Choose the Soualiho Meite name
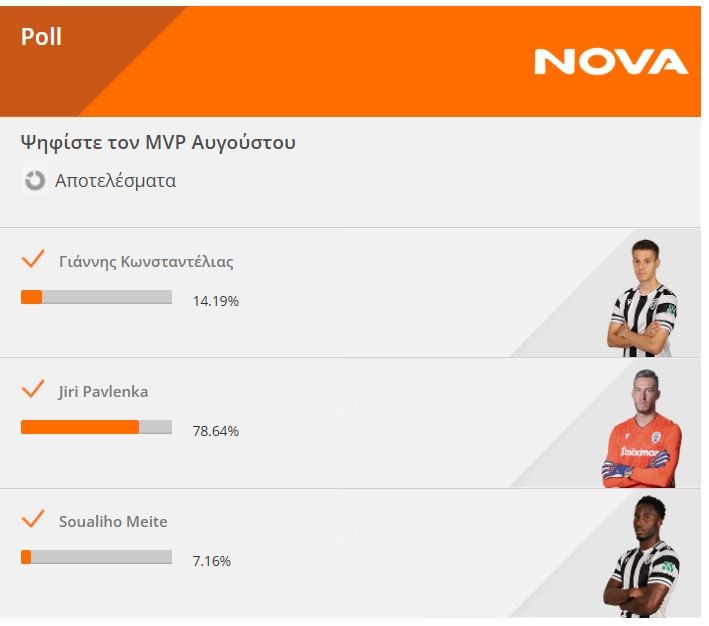 pos(113,522)
